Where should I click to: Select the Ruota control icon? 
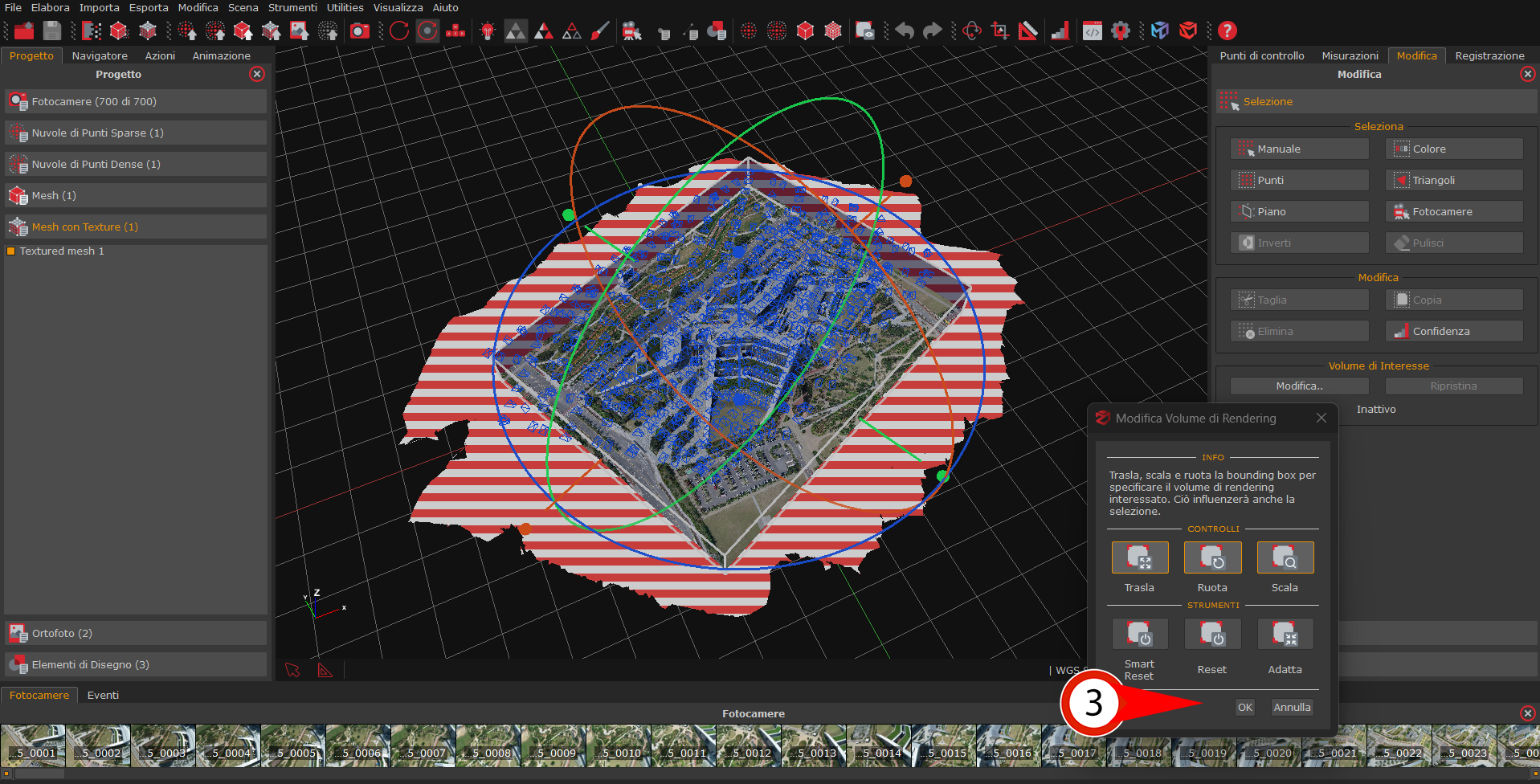click(1212, 557)
